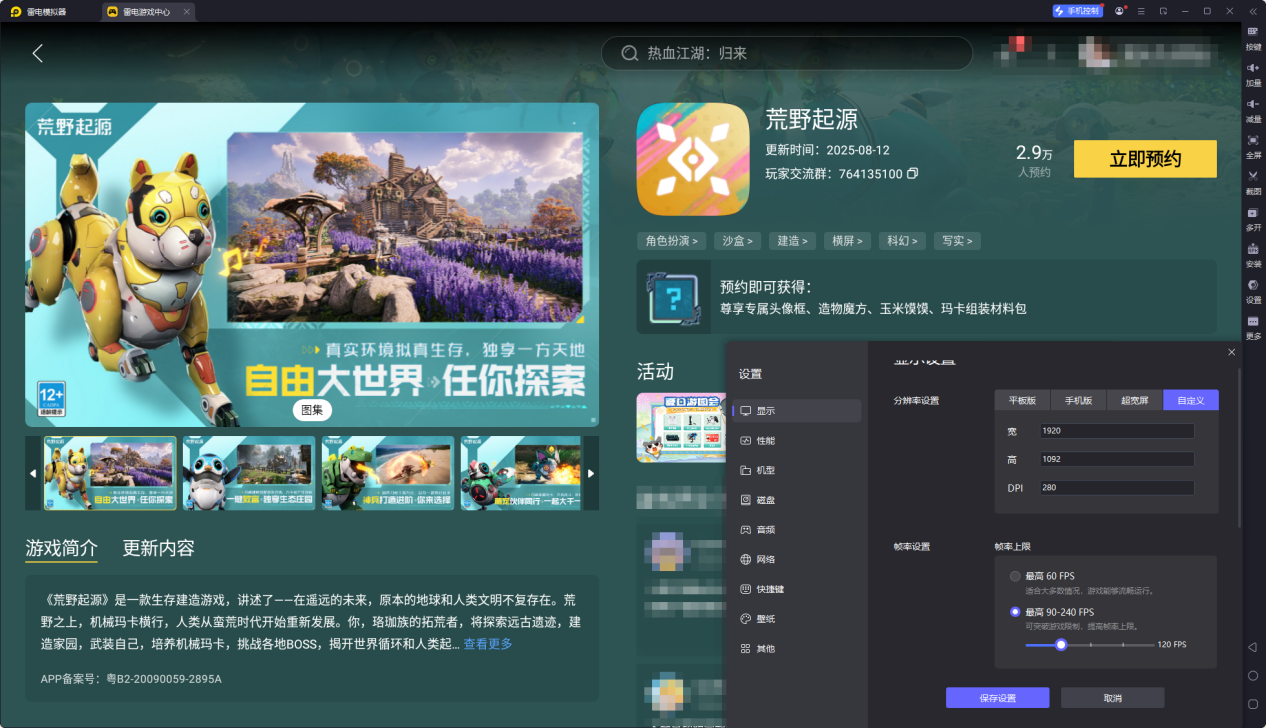The image size is (1266, 728).
Task: Close the settings dialog with X
Action: [1231, 352]
